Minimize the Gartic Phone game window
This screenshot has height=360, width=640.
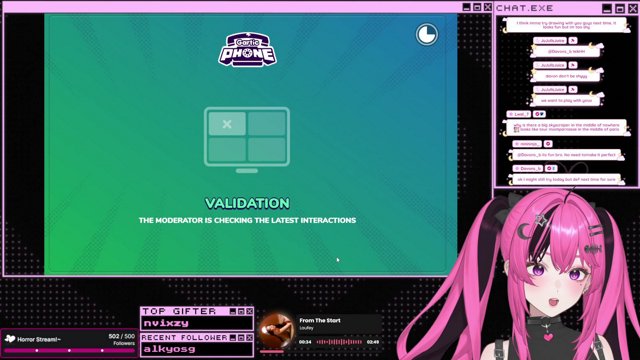[x=467, y=7]
